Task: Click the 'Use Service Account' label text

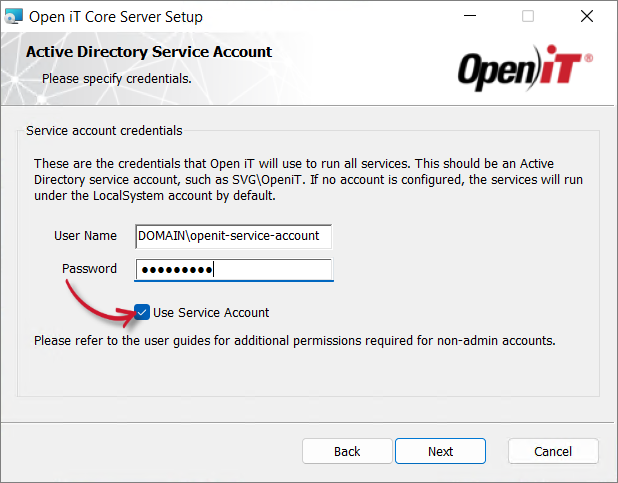Action: coord(211,313)
